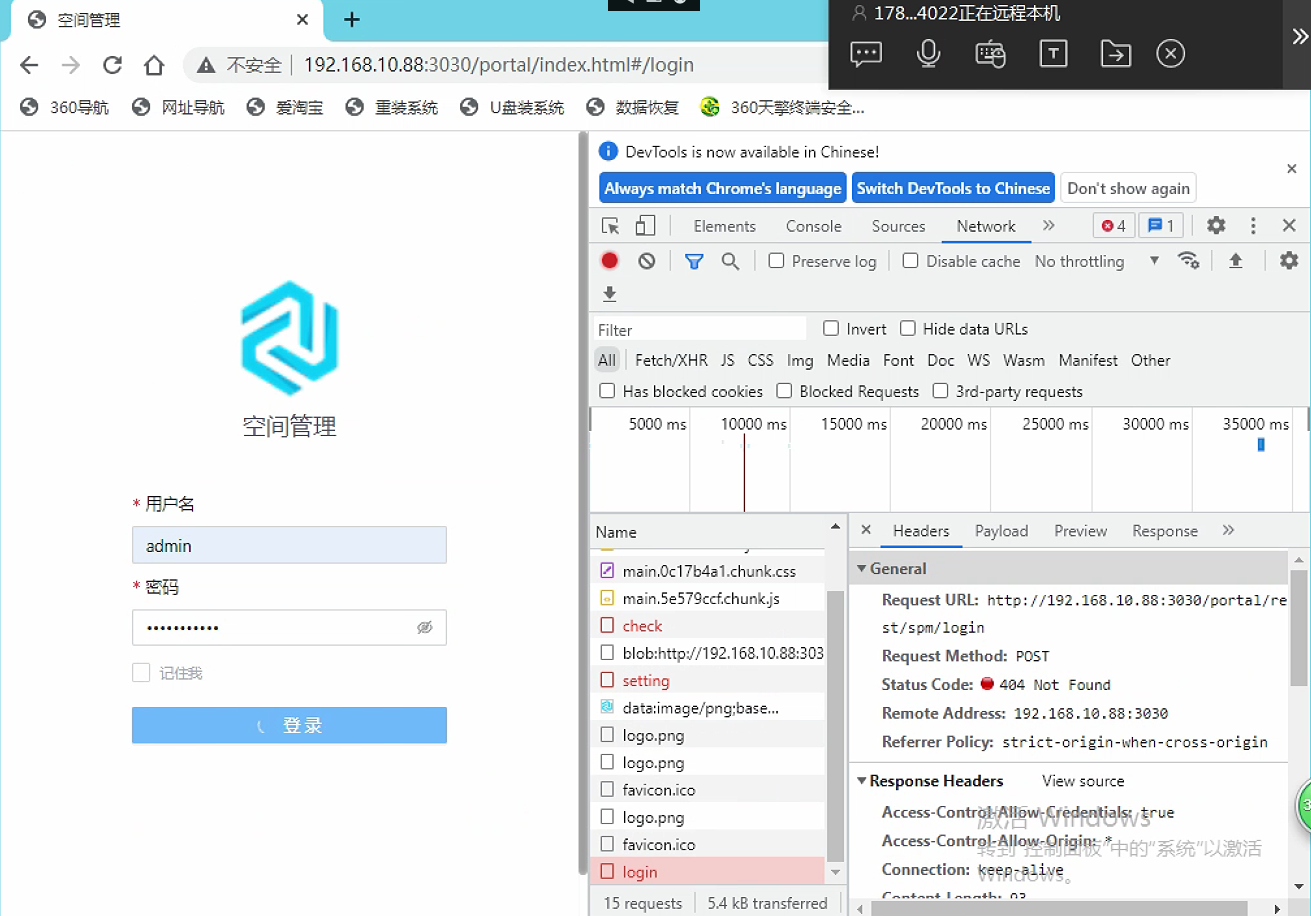Image resolution: width=1311 pixels, height=916 pixels.
Task: Click the network Filter text field
Action: [700, 329]
